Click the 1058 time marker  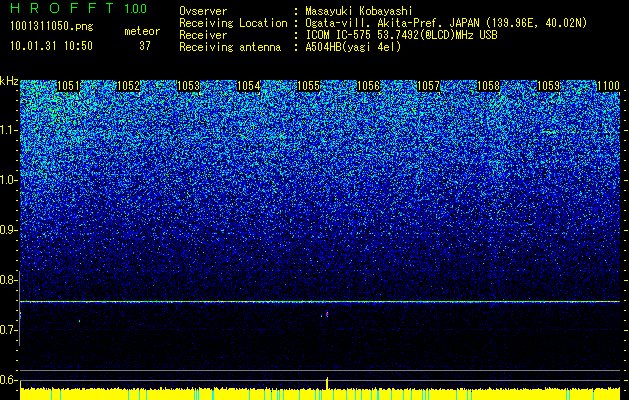[488, 86]
